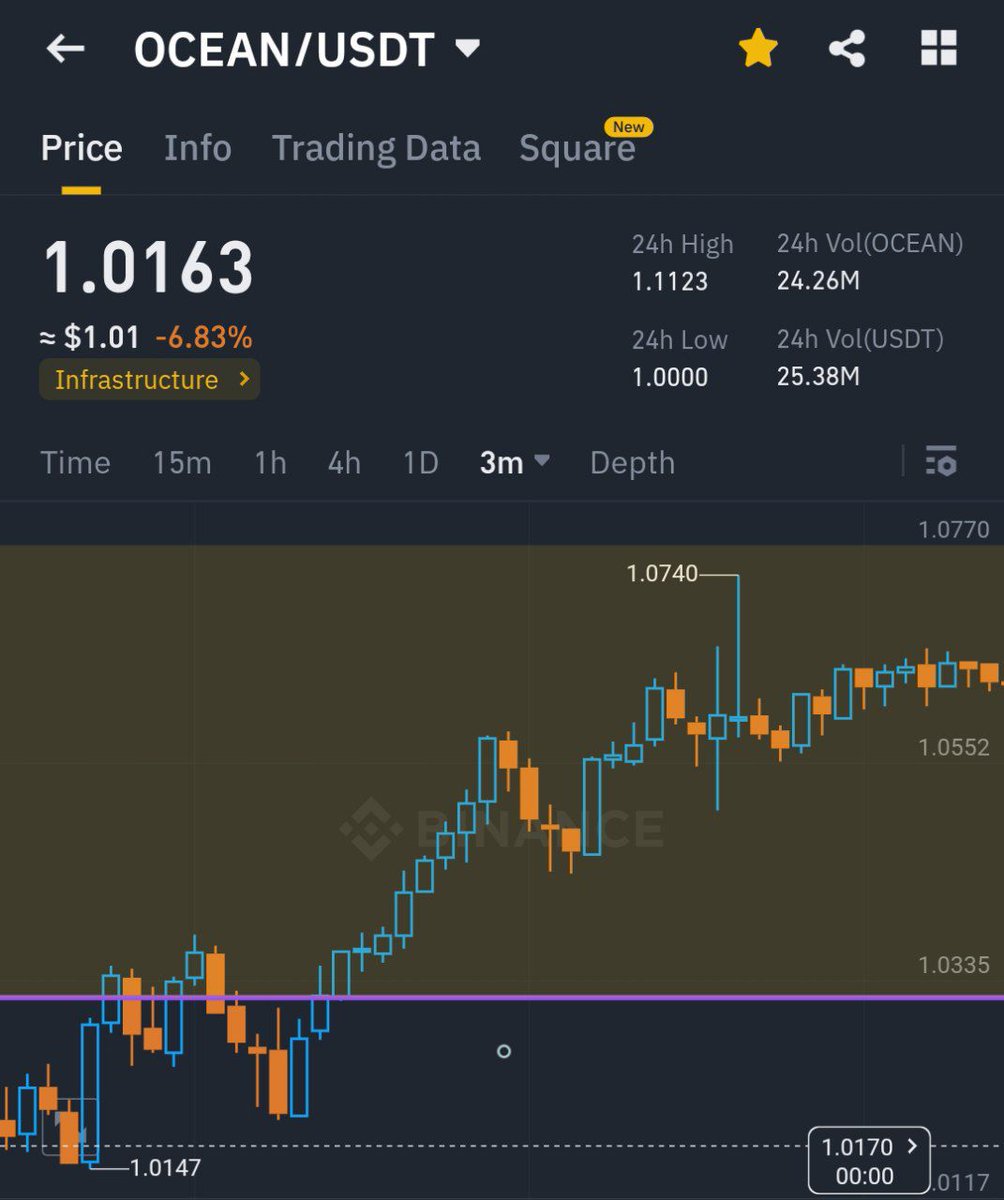Navigate back using the left arrow icon
Screen dimensions: 1004x1200
click(x=64, y=48)
